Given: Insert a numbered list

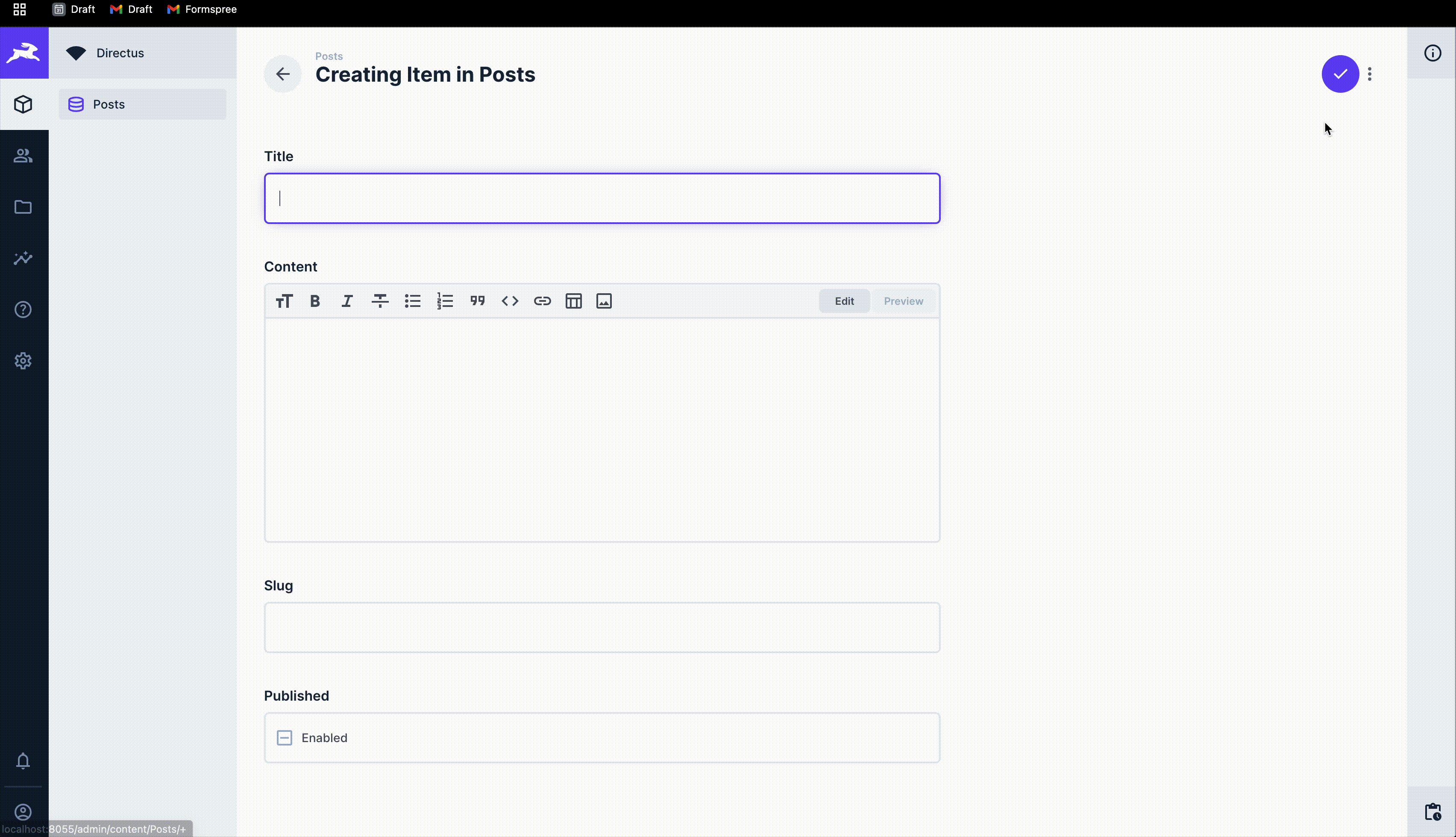Looking at the screenshot, I should pos(445,301).
